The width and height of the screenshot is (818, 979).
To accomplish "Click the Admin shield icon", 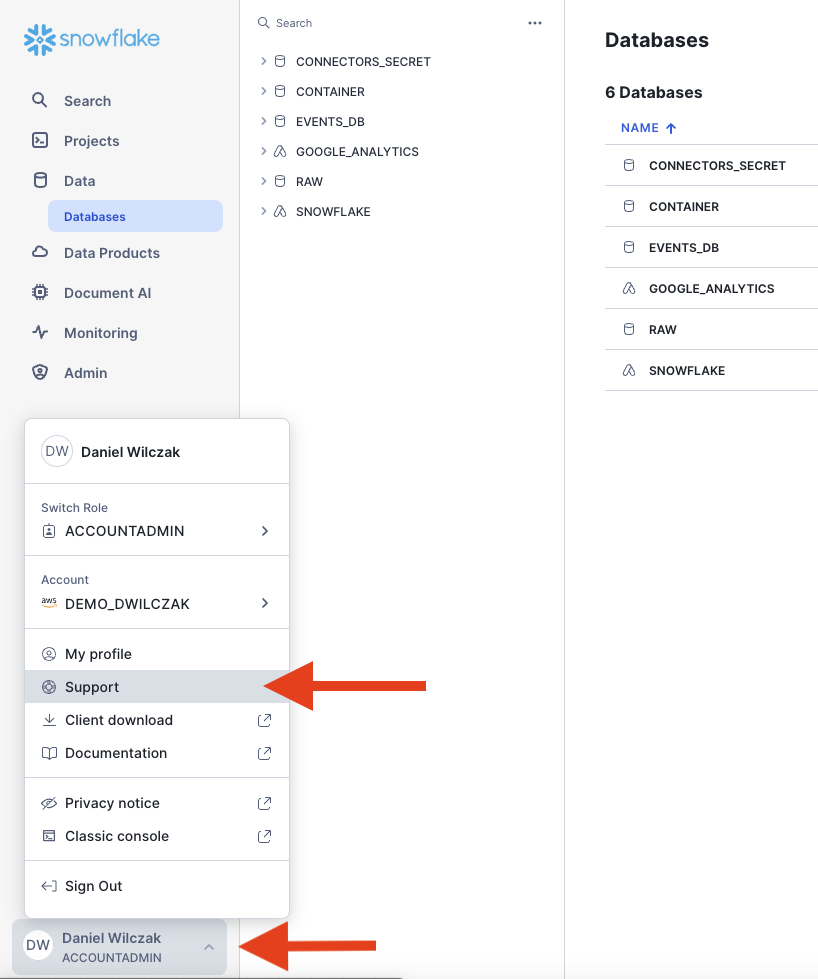I will [40, 373].
